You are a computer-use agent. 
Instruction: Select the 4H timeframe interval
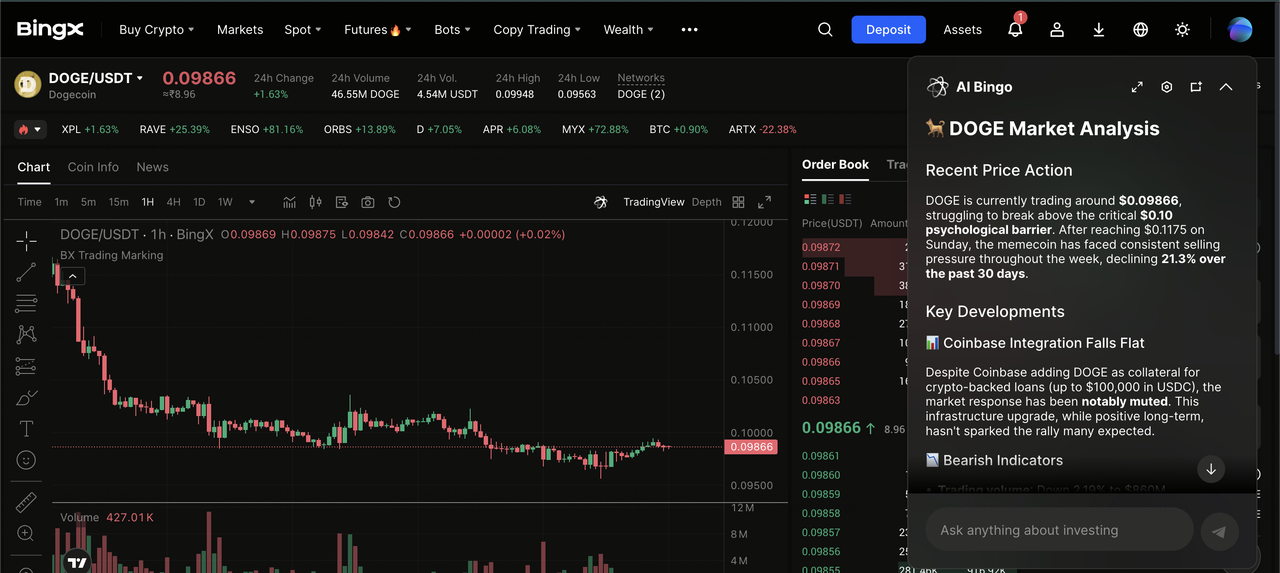click(x=173, y=202)
